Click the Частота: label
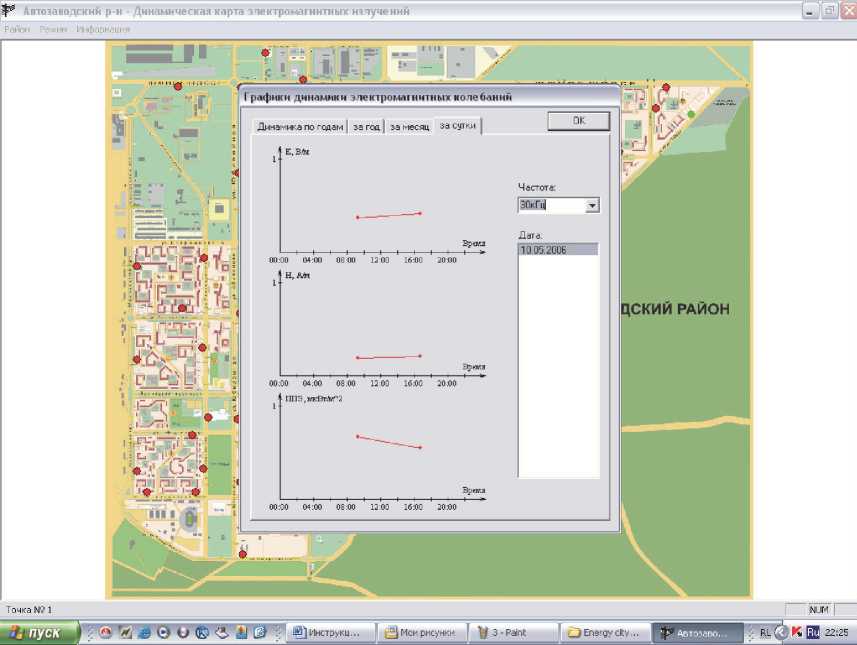The height and width of the screenshot is (645, 857). pyautogui.click(x=536, y=187)
